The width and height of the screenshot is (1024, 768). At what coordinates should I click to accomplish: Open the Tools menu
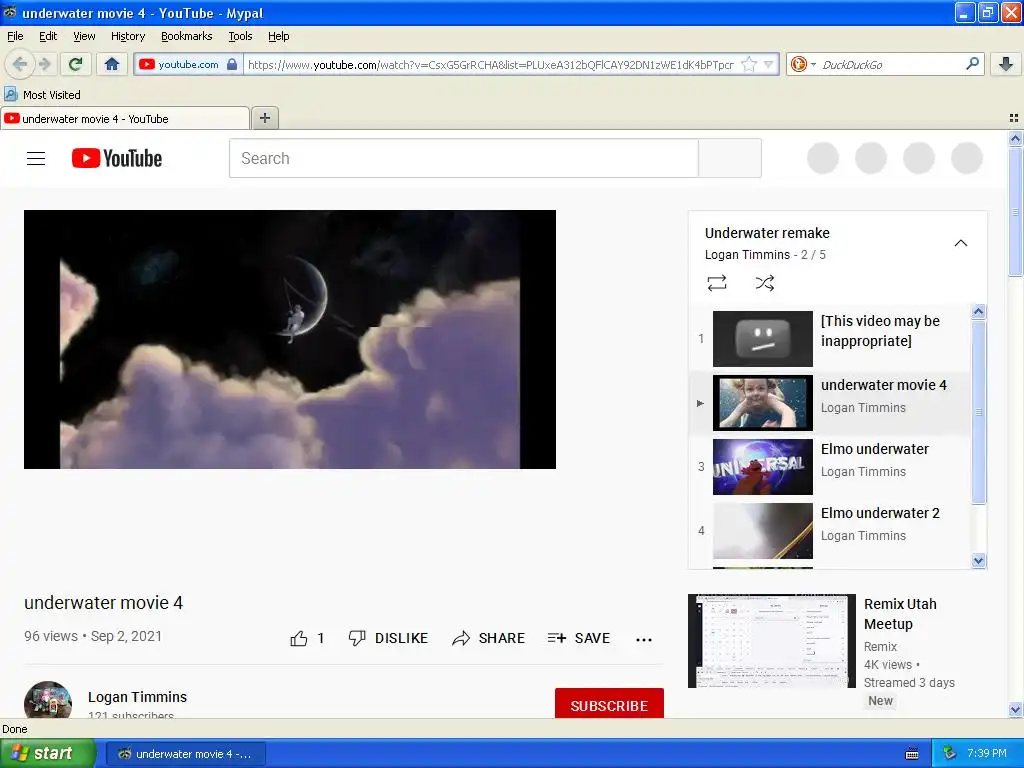click(x=240, y=36)
